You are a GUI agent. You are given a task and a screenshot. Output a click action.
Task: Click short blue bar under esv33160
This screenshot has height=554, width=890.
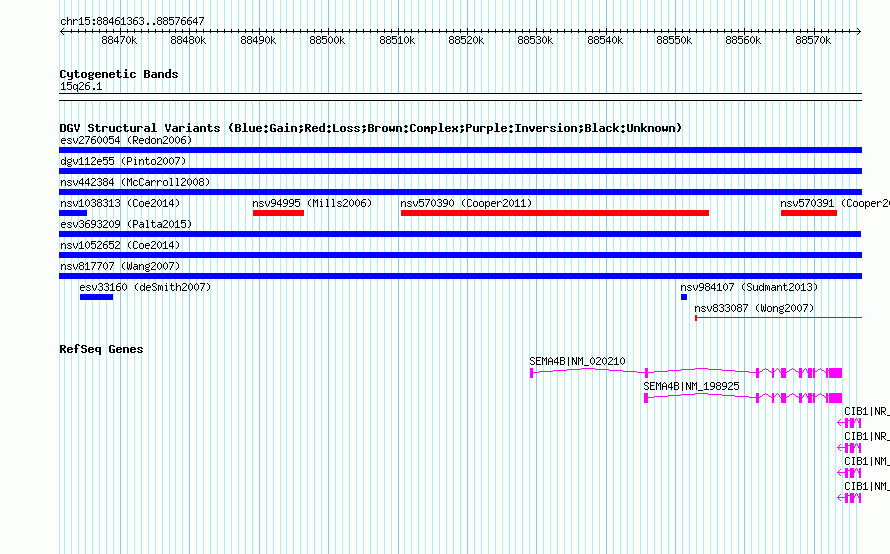[96, 297]
